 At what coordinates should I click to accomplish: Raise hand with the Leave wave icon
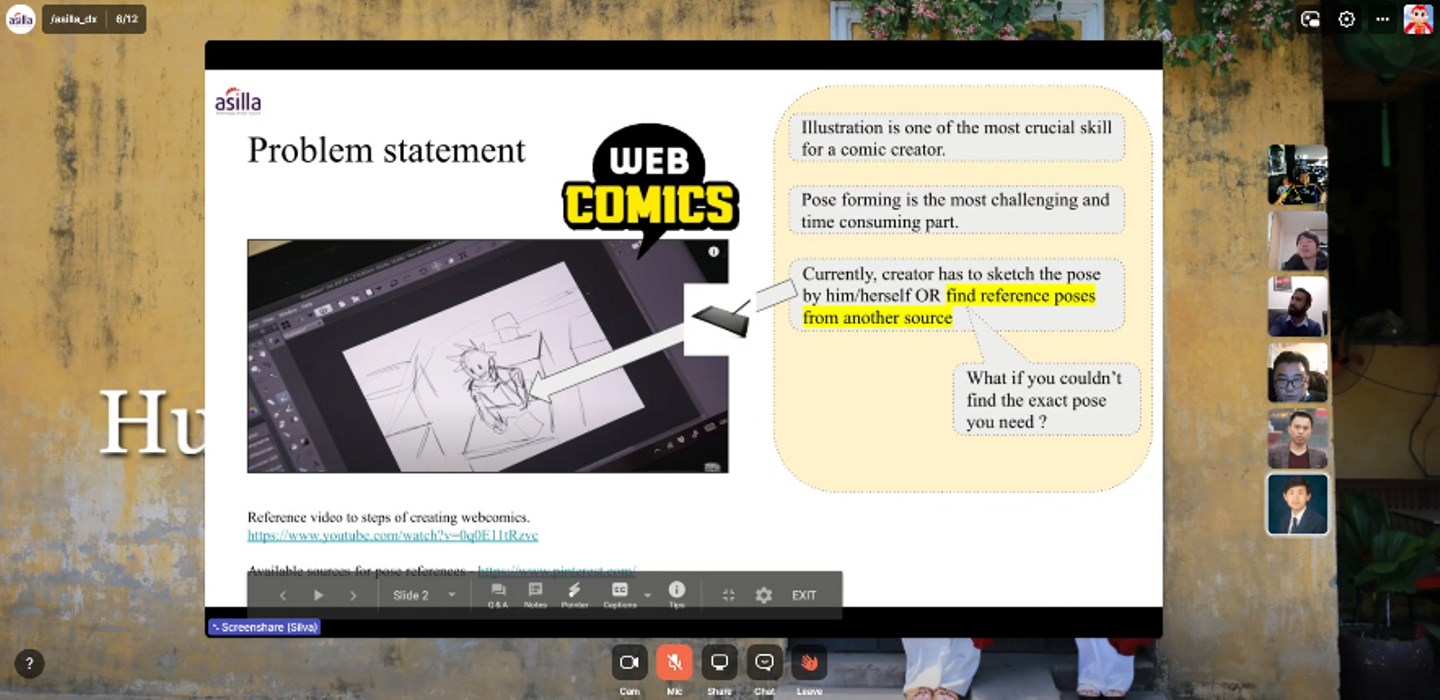[809, 662]
